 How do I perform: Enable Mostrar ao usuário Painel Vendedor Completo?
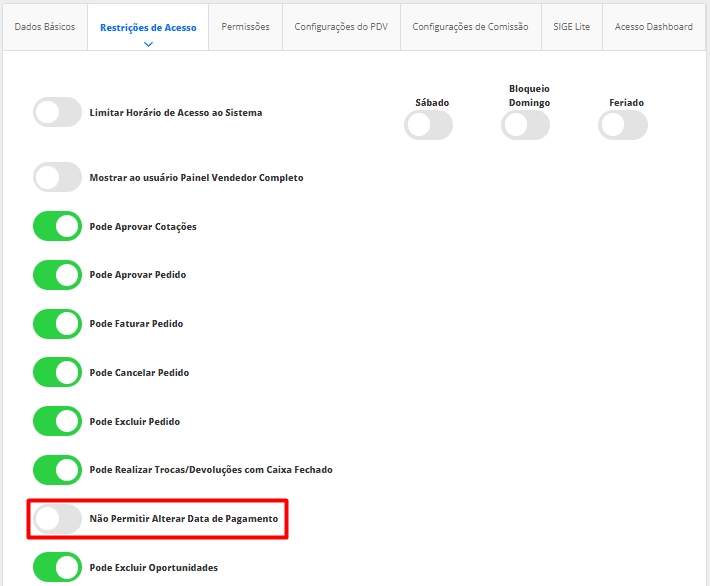click(57, 178)
